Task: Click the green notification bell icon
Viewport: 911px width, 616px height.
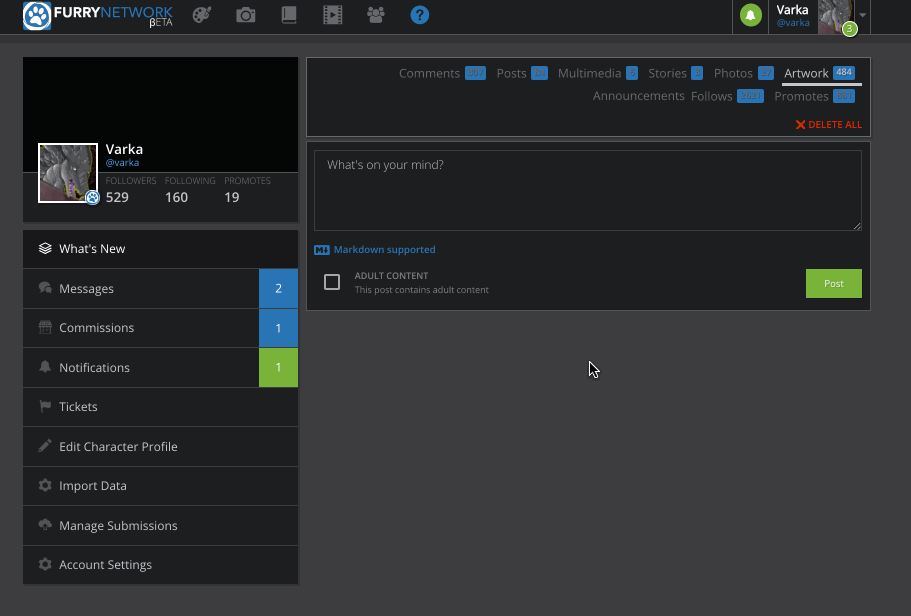Action: pyautogui.click(x=750, y=15)
